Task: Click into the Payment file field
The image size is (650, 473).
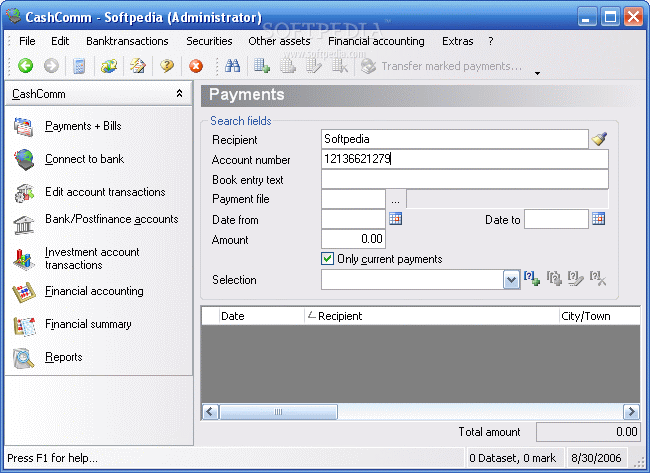Action: click(x=353, y=199)
